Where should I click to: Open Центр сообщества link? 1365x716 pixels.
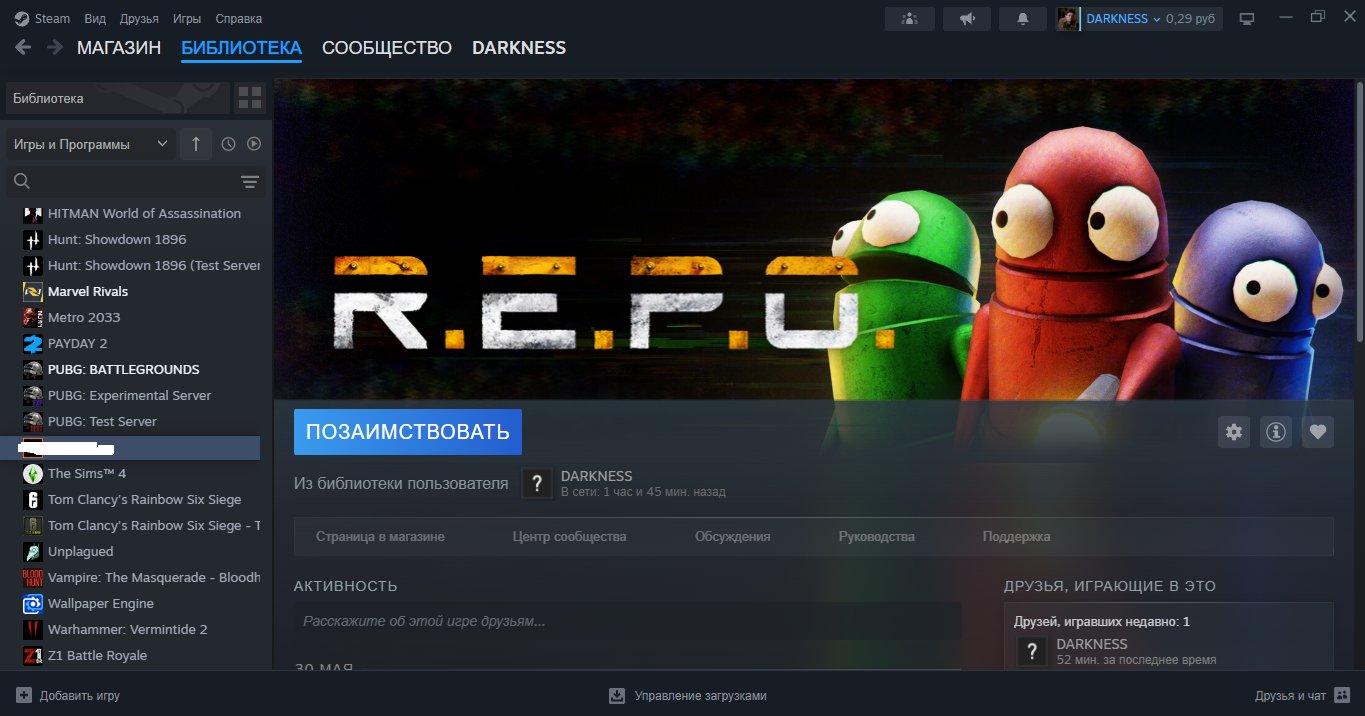(569, 537)
